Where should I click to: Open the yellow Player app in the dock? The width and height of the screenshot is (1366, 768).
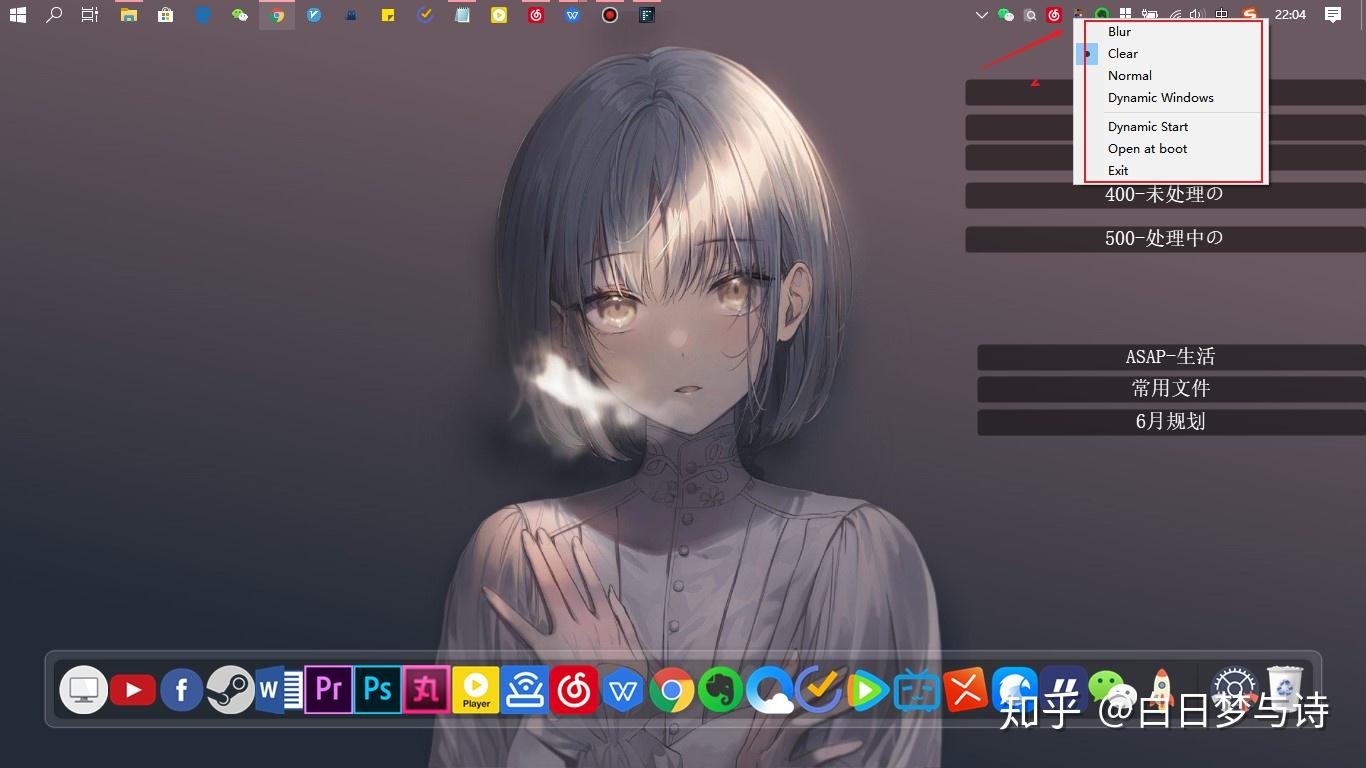(476, 690)
